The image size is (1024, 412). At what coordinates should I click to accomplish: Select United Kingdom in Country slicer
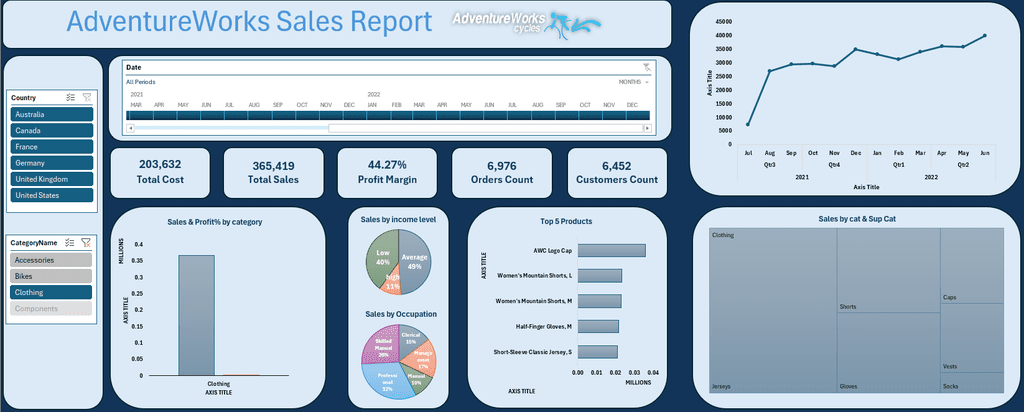(52, 179)
